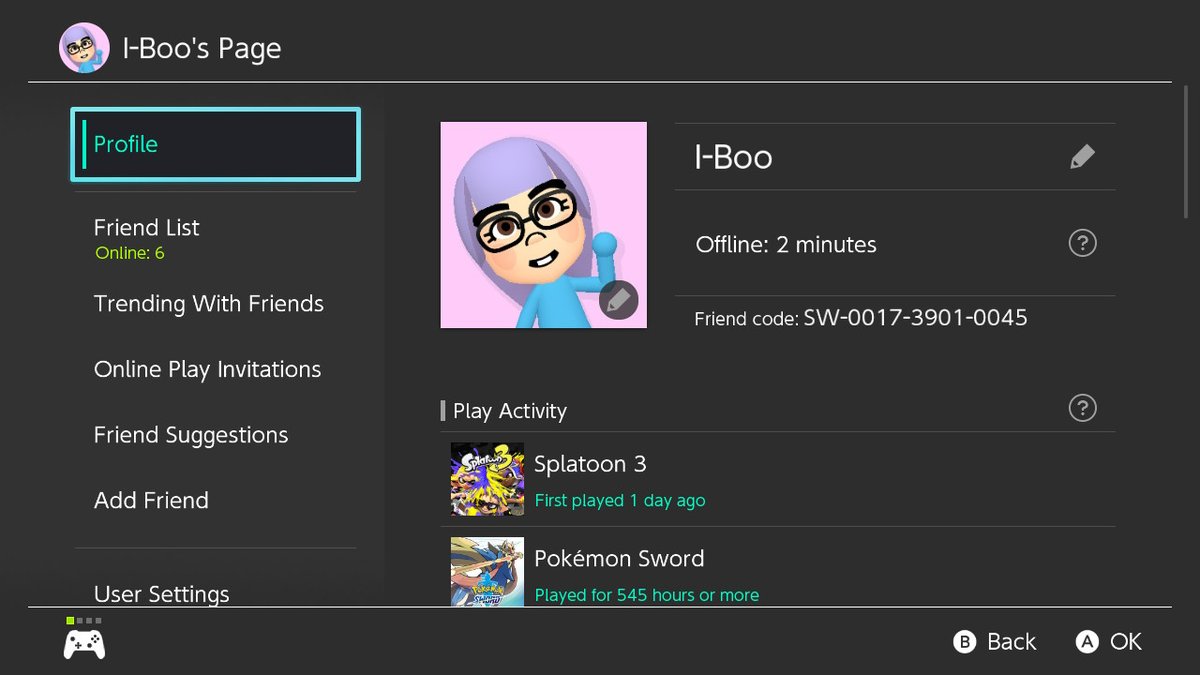The width and height of the screenshot is (1200, 675).
Task: Click 'First played 1 day ago' text
Action: [620, 501]
